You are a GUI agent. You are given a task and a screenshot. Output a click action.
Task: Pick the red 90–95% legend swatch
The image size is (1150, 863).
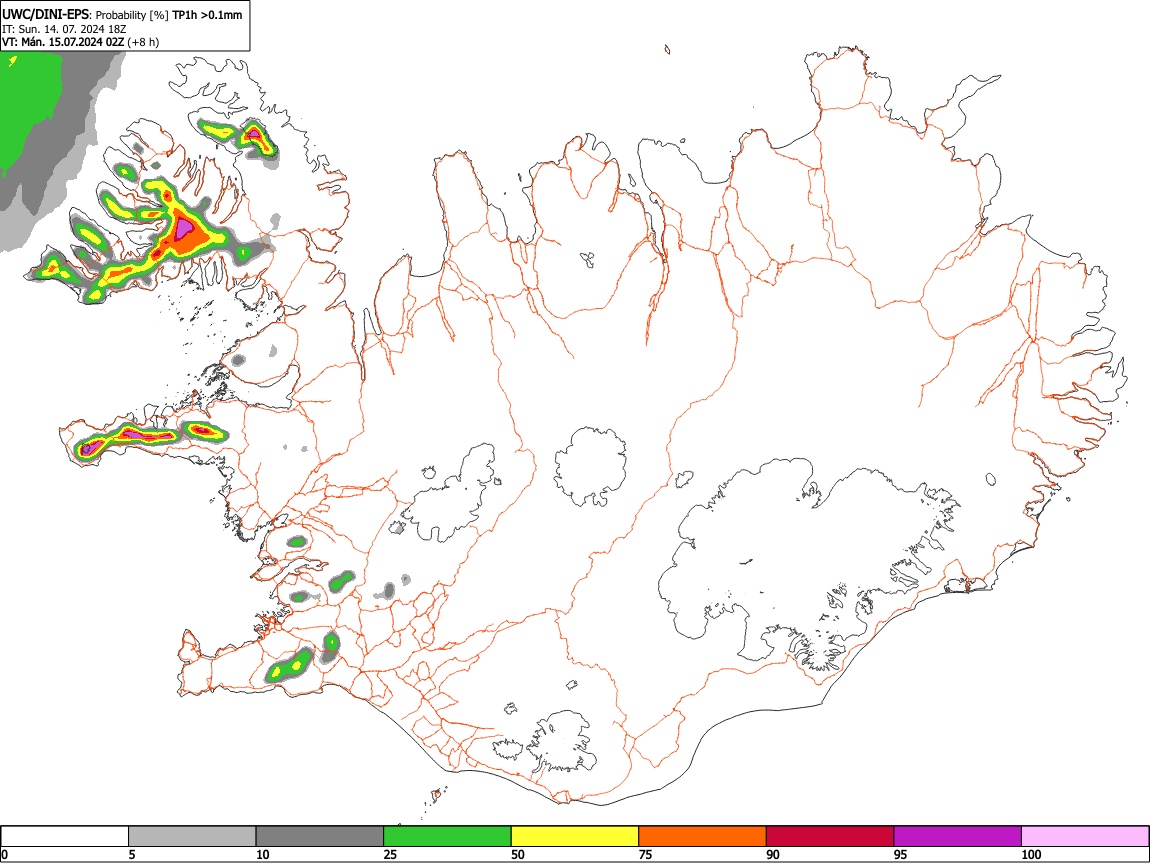[x=830, y=837]
